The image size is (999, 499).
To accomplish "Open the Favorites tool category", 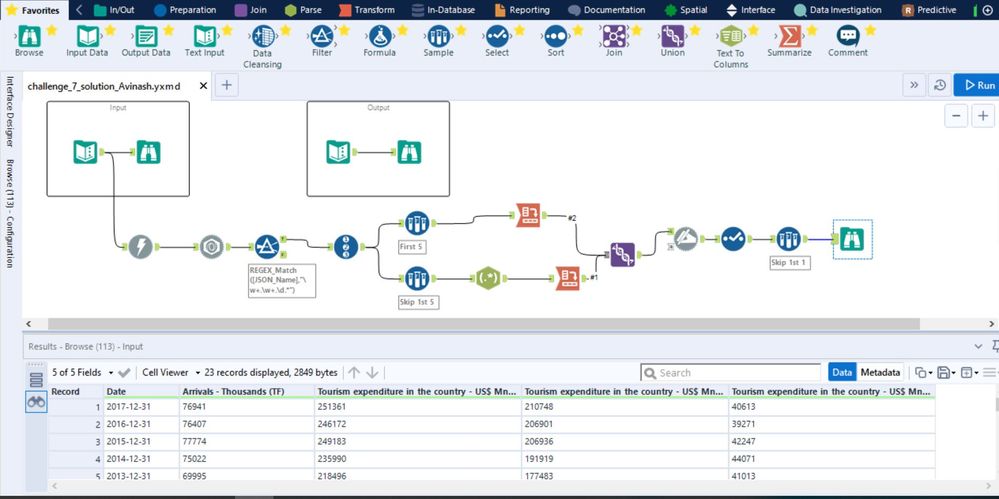I will 33,10.
